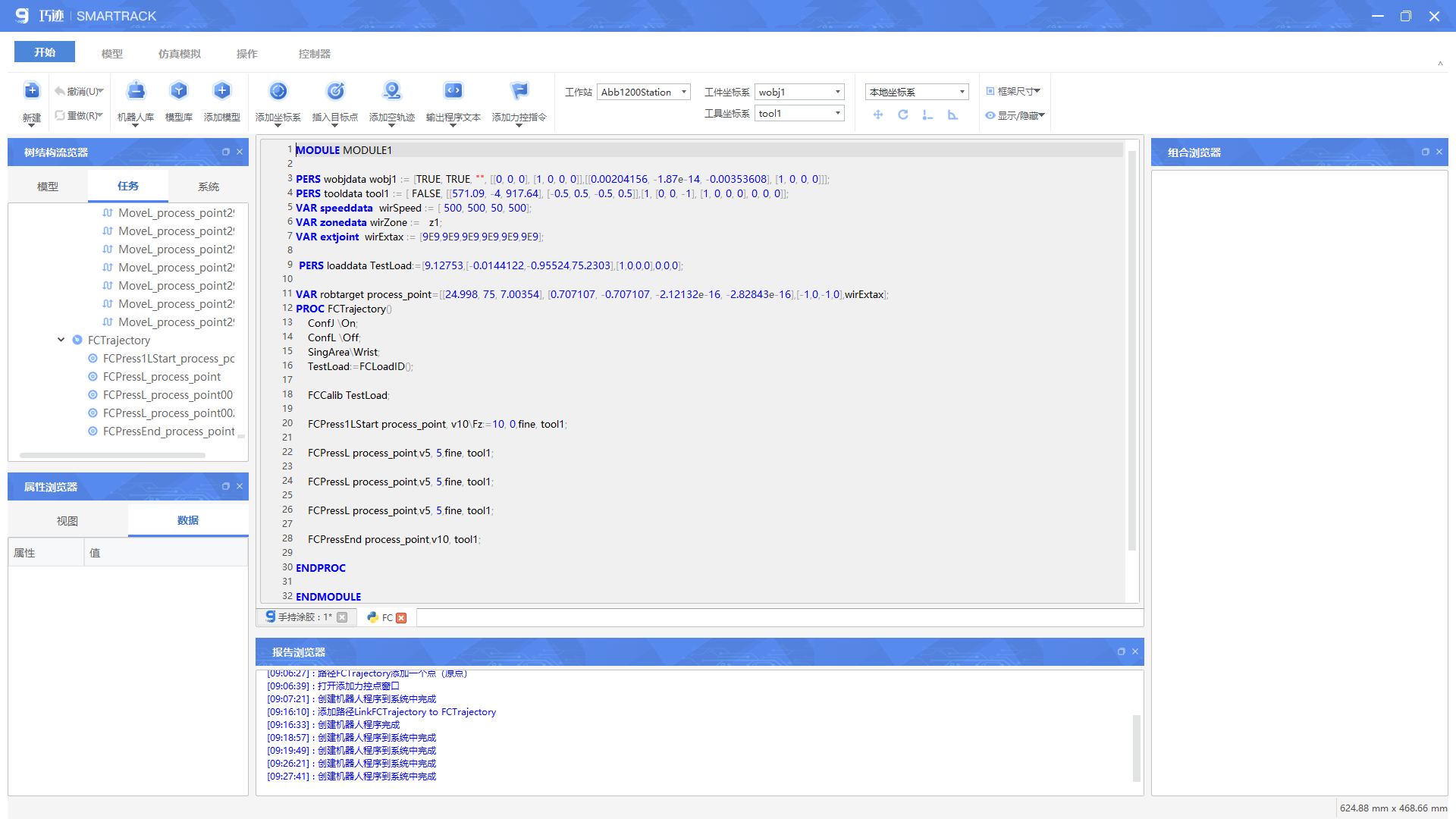Close the FC document tab
Viewport: 1456px width, 819px height.
click(401, 618)
